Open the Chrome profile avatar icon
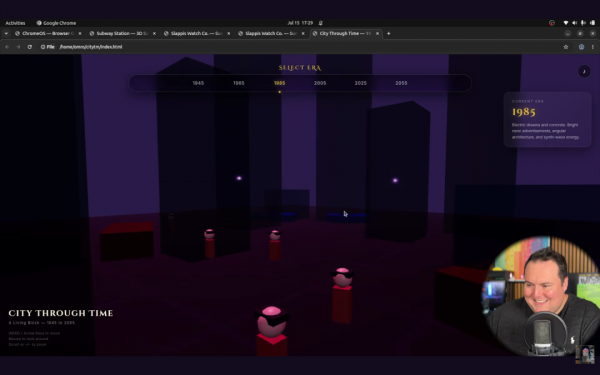The width and height of the screenshot is (600, 375). [x=581, y=47]
